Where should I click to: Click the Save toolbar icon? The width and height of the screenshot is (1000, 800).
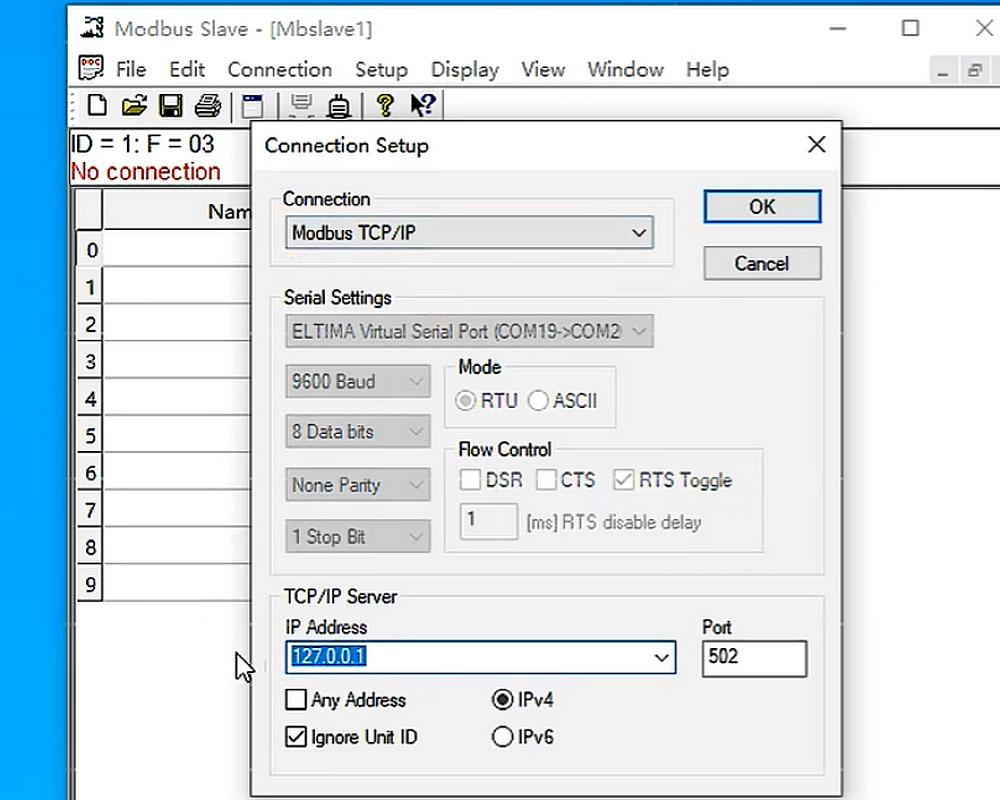pyautogui.click(x=170, y=105)
